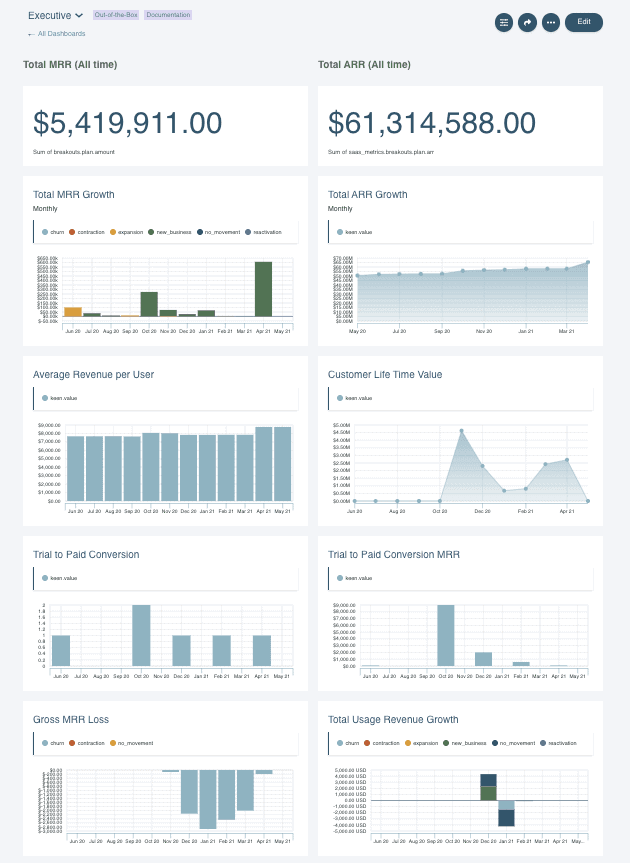The image size is (630, 863).
Task: Toggle reactivation in Total Usage Revenue Growth legend
Action: (558, 743)
